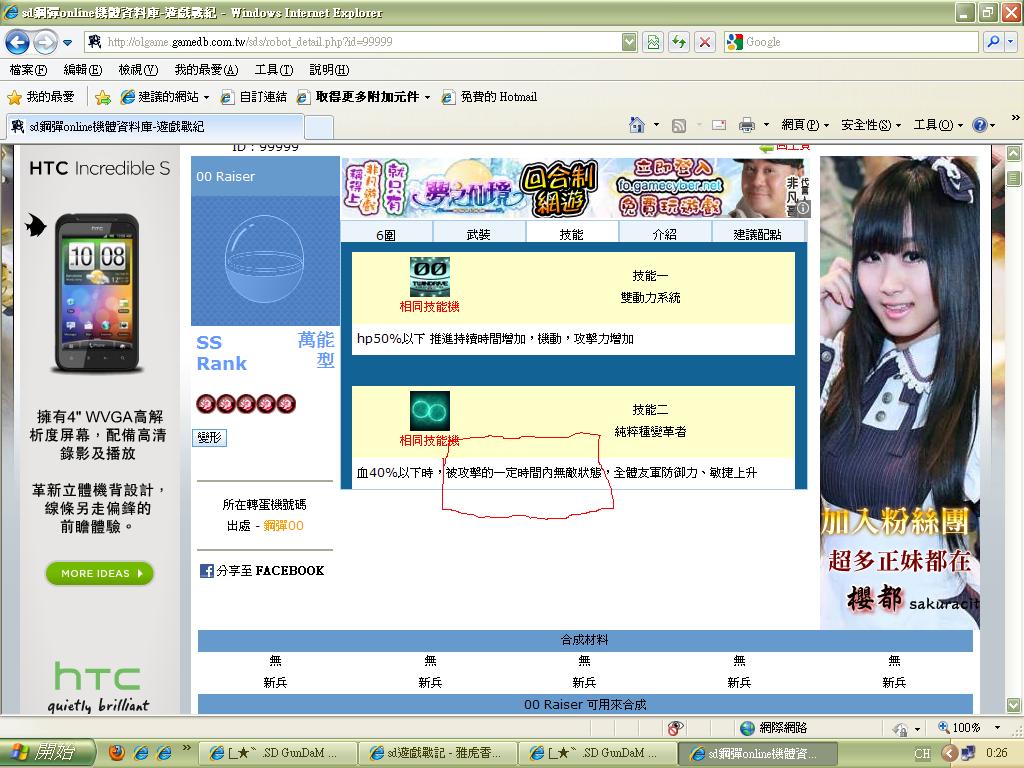
Task: Expand the 取得更多附加元件 dropdown
Action: point(427,97)
